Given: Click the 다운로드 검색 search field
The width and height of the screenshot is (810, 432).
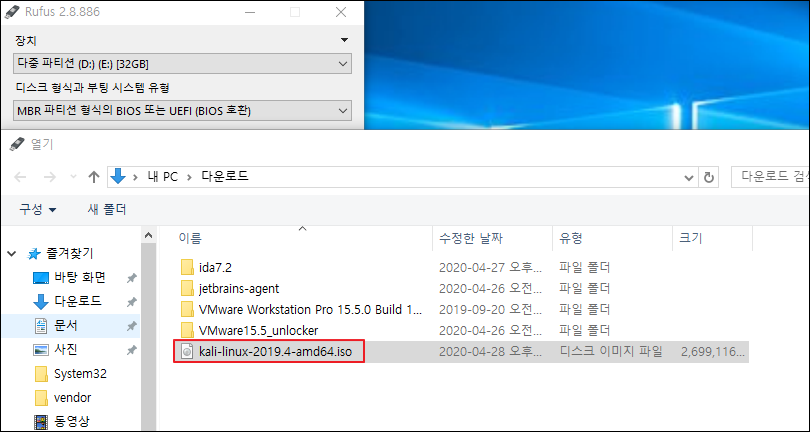Looking at the screenshot, I should pyautogui.click(x=771, y=177).
